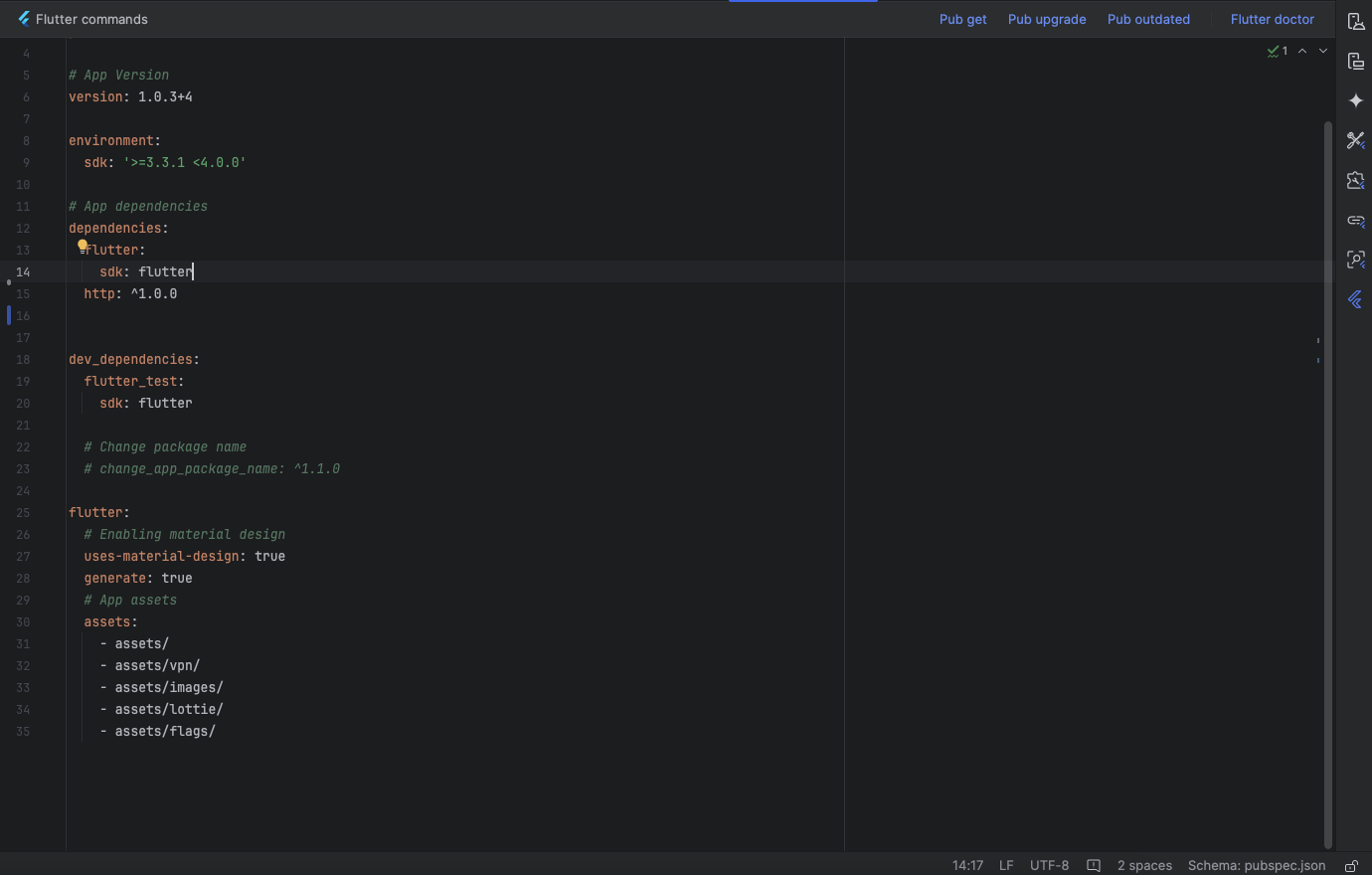Viewport: 1372px width, 875px height.
Task: Run Pub get
Action: pos(962,19)
